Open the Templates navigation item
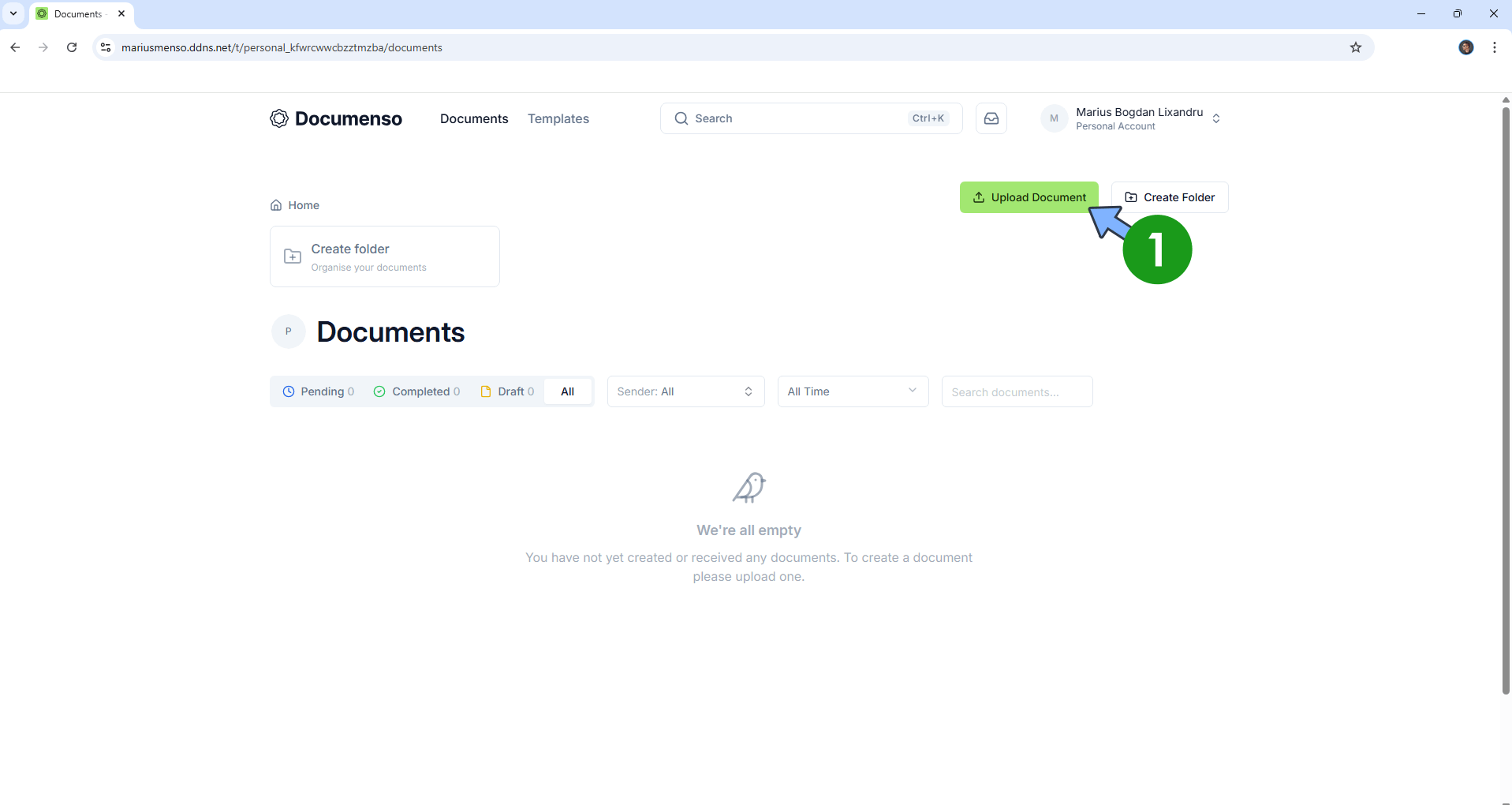 (x=558, y=118)
